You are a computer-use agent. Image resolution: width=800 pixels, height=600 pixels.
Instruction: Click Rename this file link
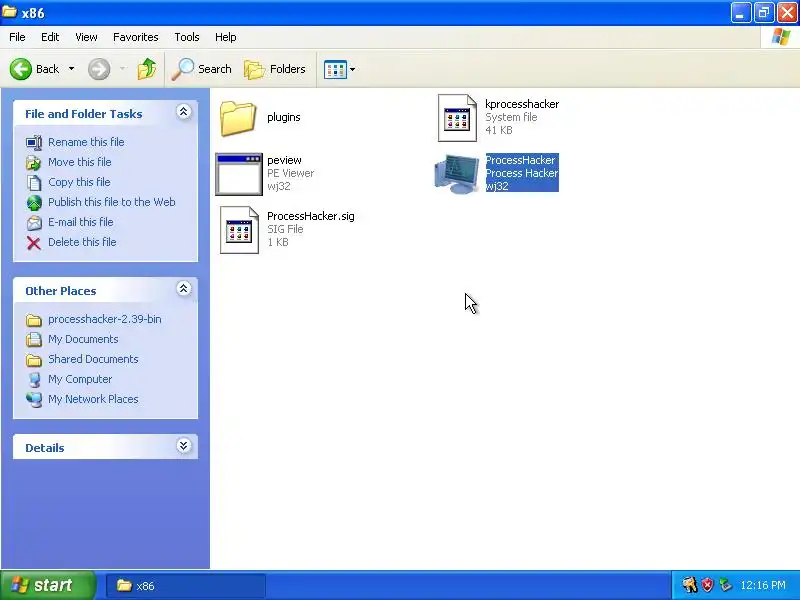click(86, 142)
